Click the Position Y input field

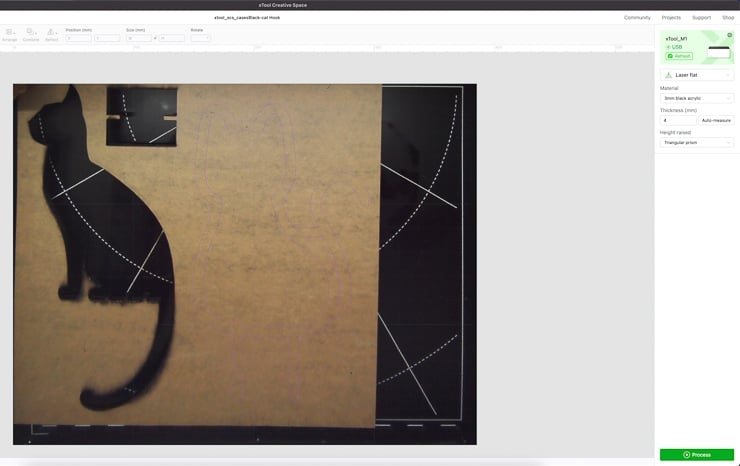[107, 38]
